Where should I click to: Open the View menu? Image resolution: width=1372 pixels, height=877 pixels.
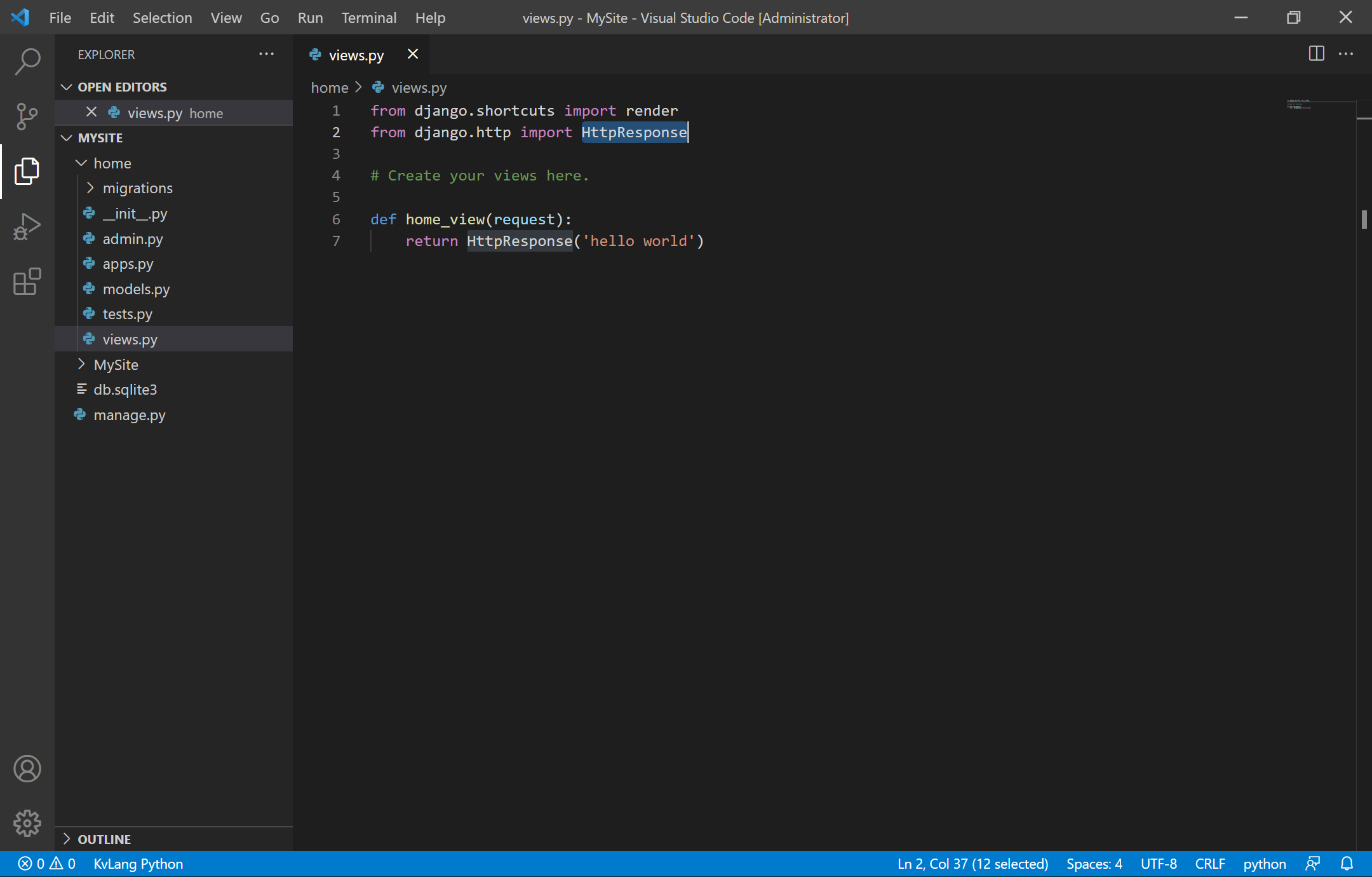click(x=226, y=18)
